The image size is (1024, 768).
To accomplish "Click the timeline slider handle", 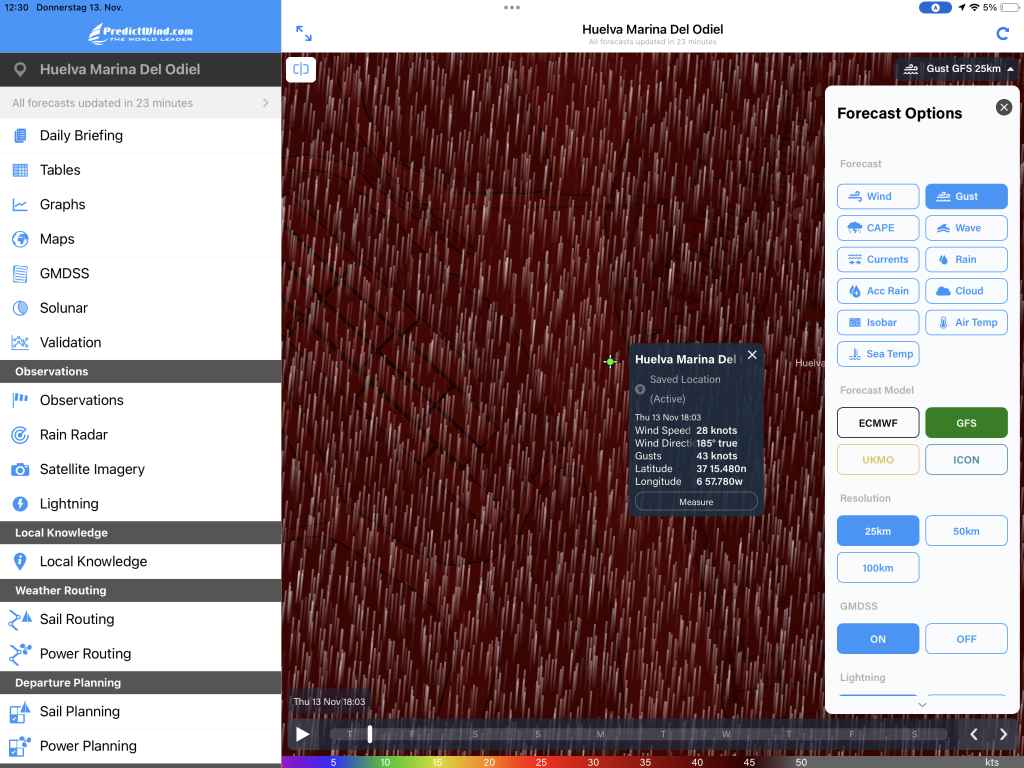I will tap(370, 734).
